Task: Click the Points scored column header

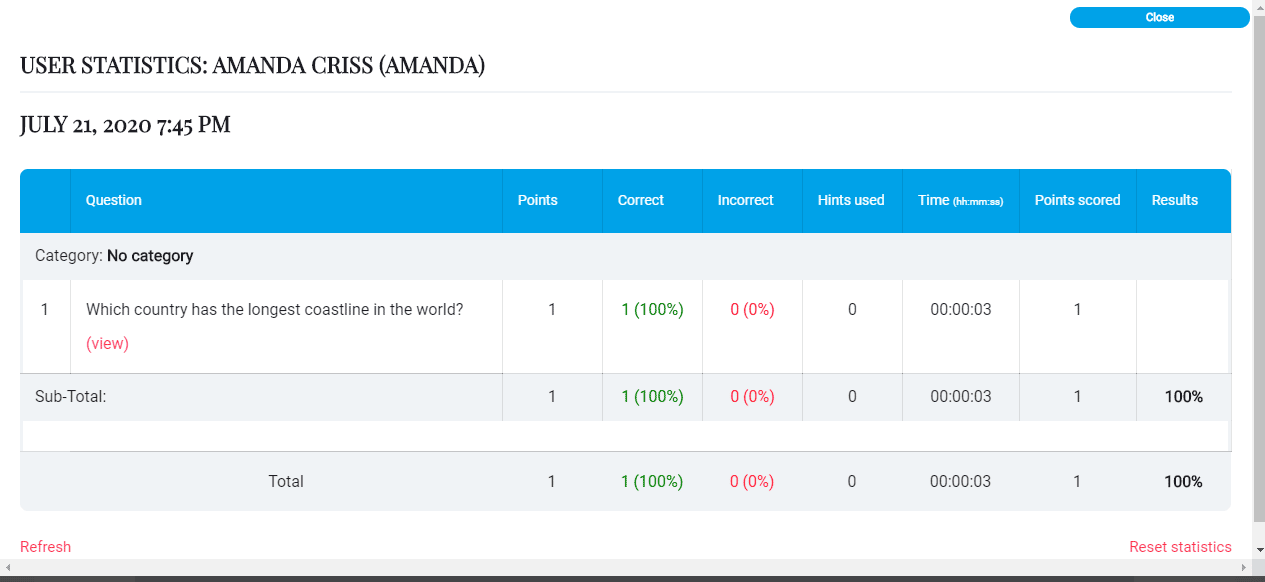Action: 1077,200
